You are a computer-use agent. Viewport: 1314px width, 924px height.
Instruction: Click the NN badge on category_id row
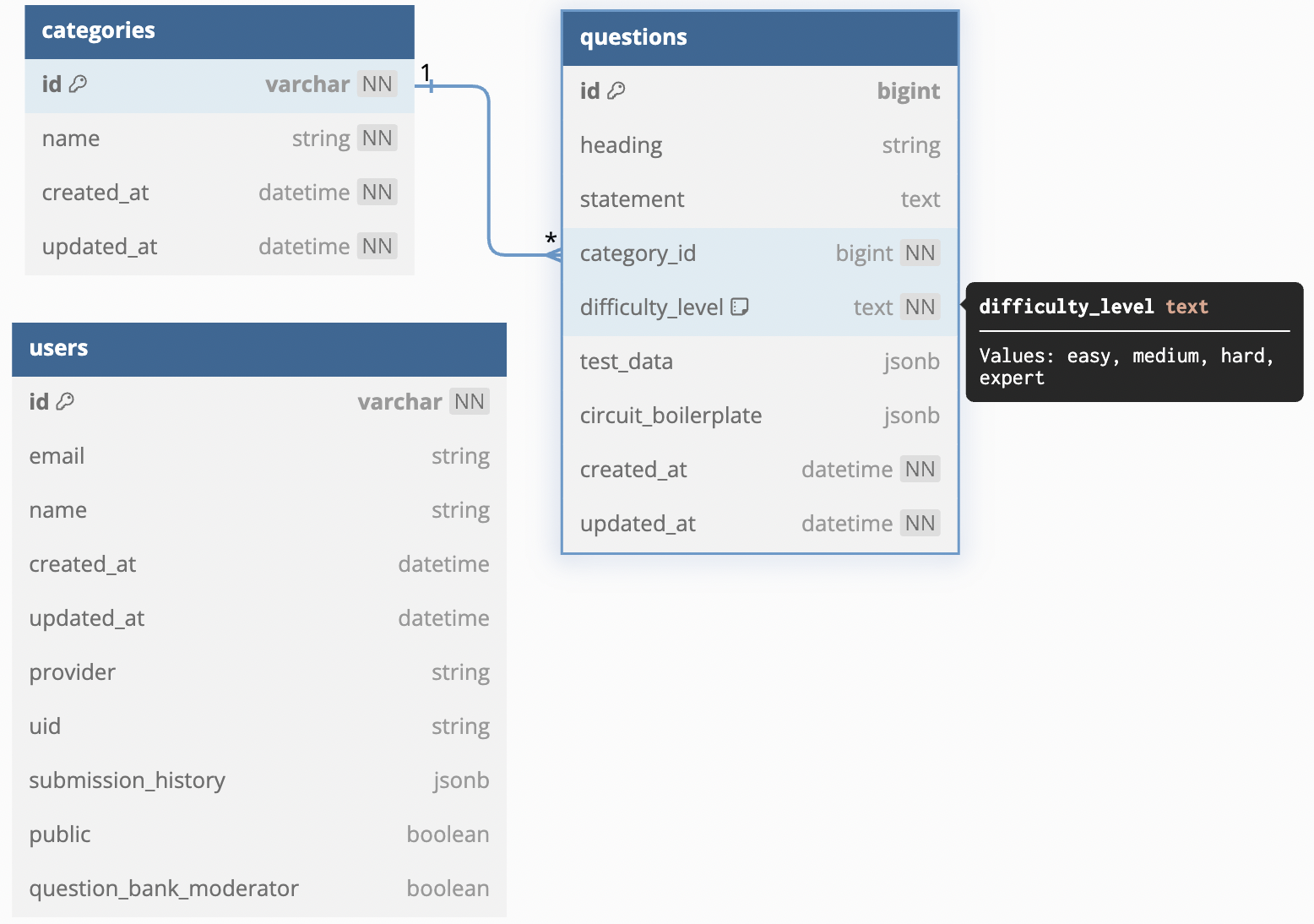(920, 253)
